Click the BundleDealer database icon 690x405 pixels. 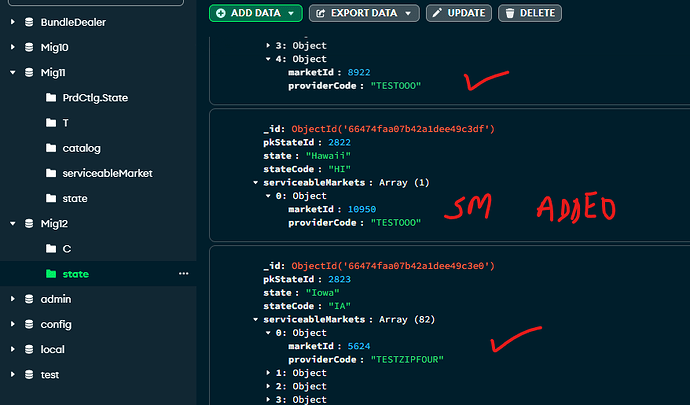(31, 21)
